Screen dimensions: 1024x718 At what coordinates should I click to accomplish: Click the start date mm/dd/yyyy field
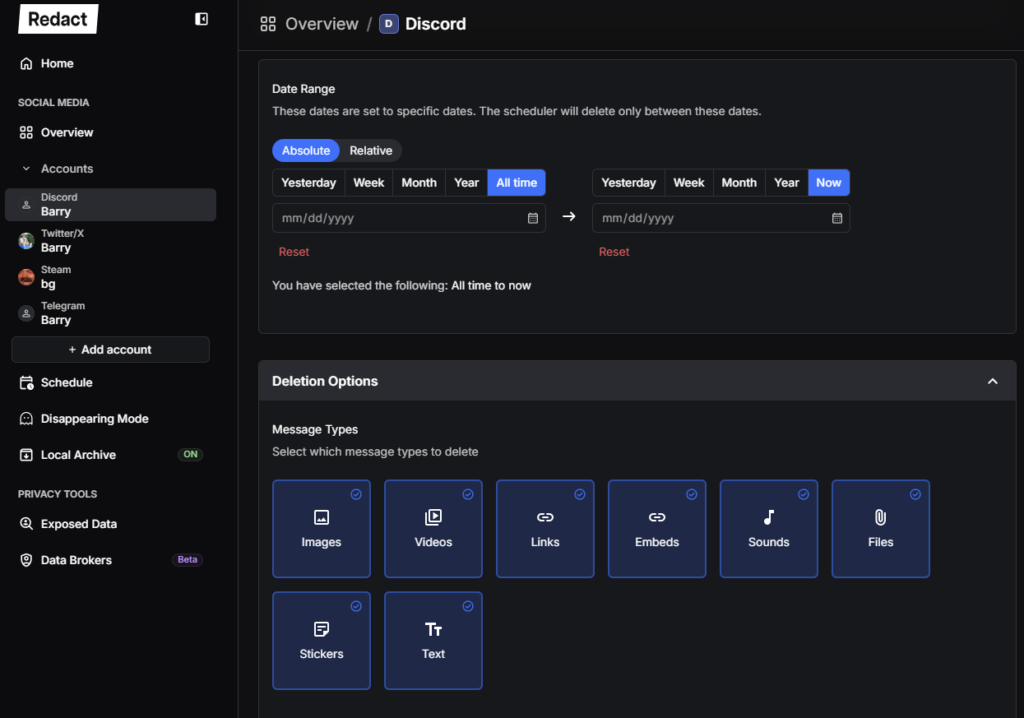[409, 218]
